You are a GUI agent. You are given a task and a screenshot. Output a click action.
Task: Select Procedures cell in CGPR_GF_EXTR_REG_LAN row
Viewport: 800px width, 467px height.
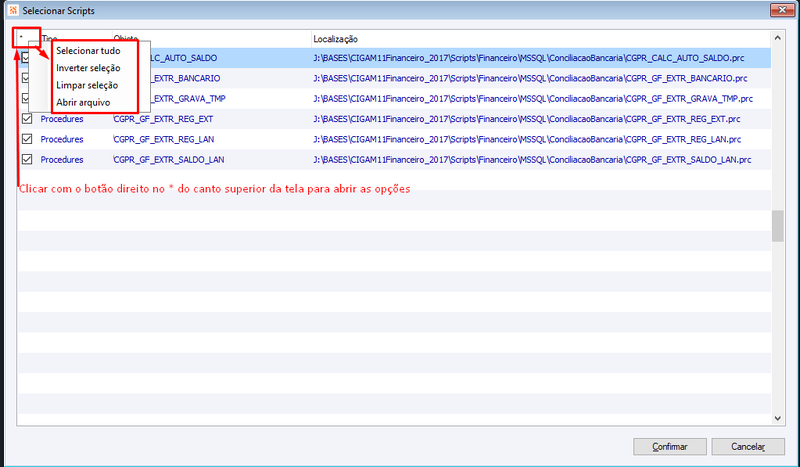[x=62, y=139]
